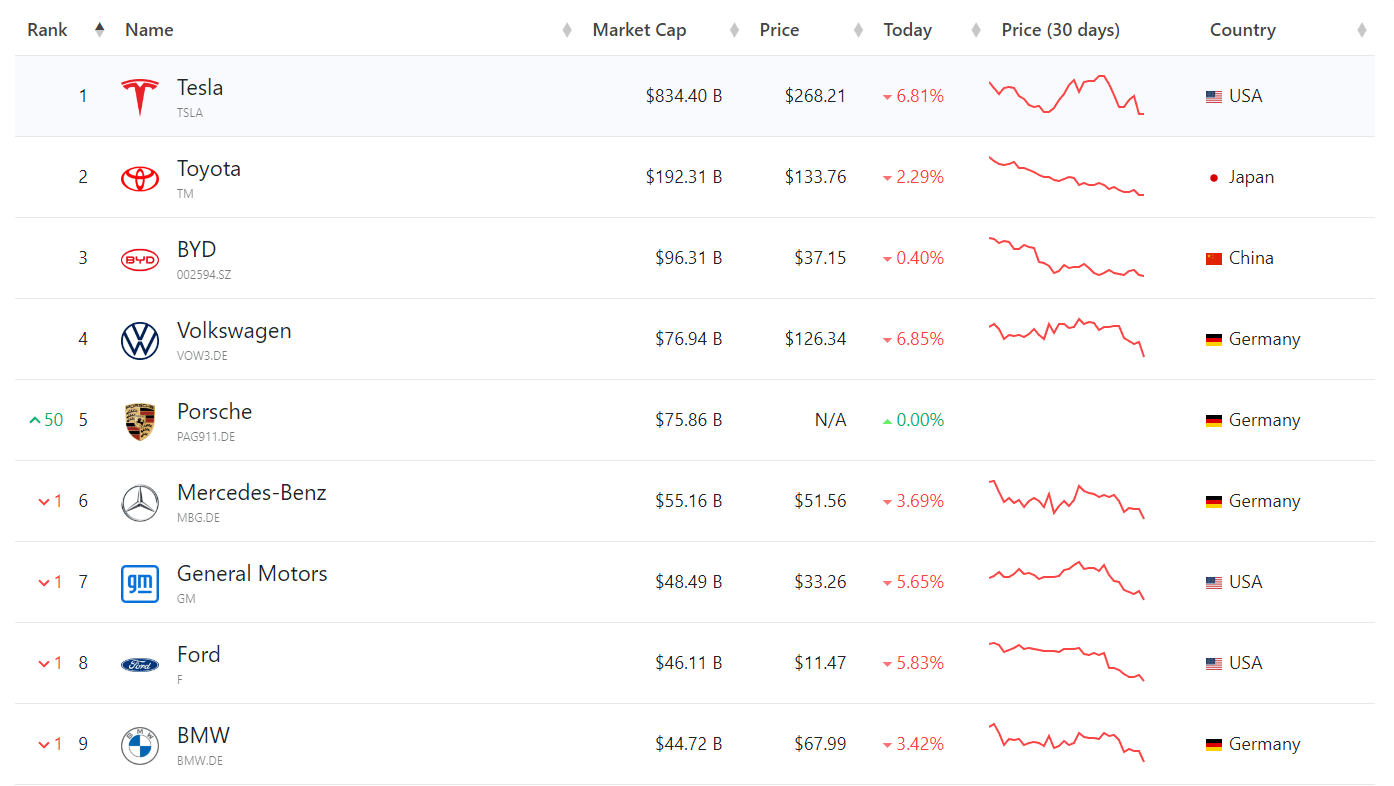Screen dimensions: 1394x786
Task: Click the BYD logo icon
Action: [x=140, y=259]
